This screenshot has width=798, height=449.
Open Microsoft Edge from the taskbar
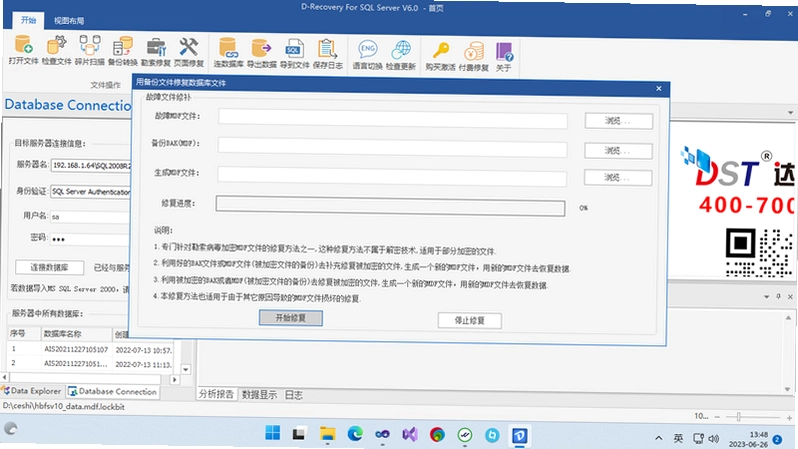click(355, 434)
